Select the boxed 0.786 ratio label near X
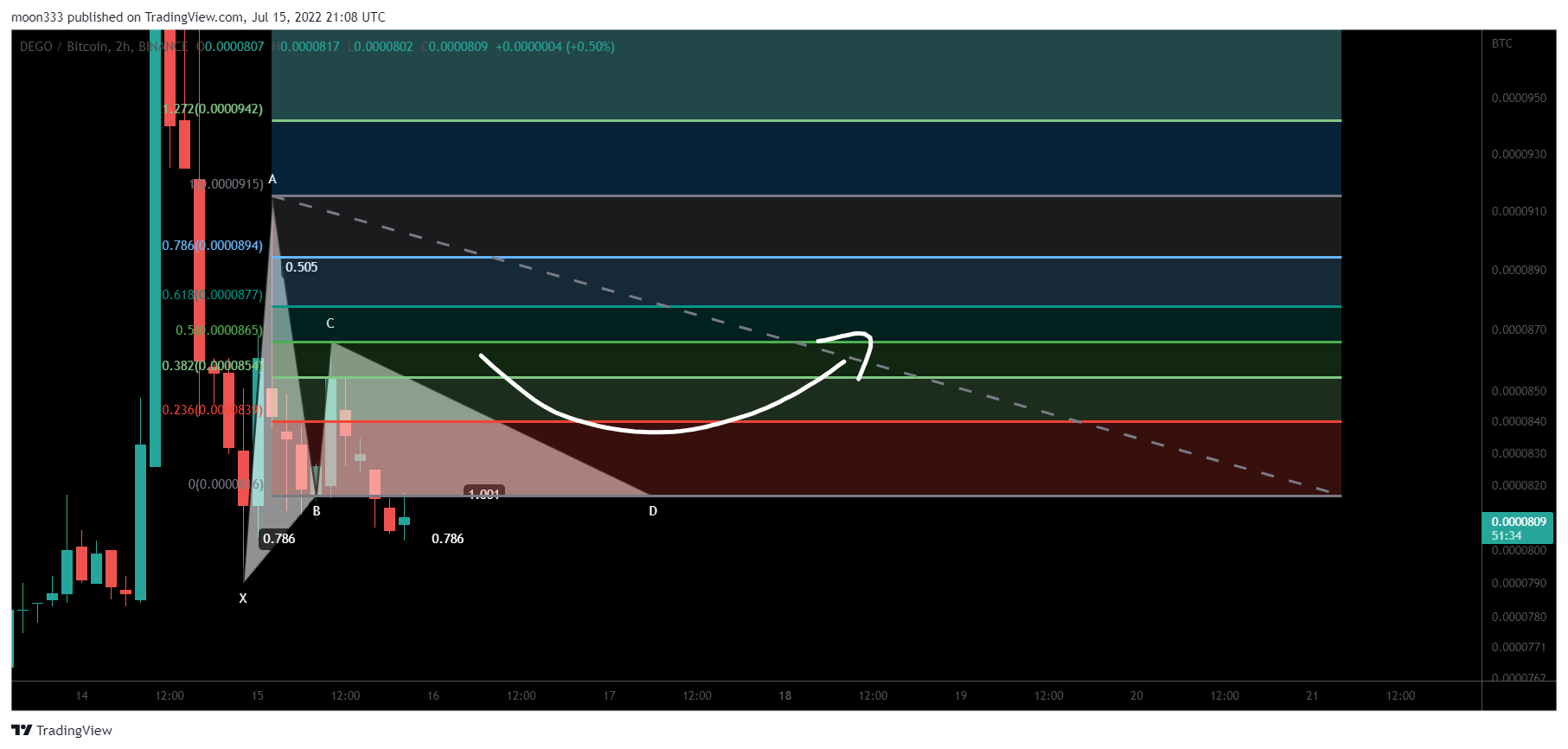The height and width of the screenshot is (749, 1568). pyautogui.click(x=279, y=539)
